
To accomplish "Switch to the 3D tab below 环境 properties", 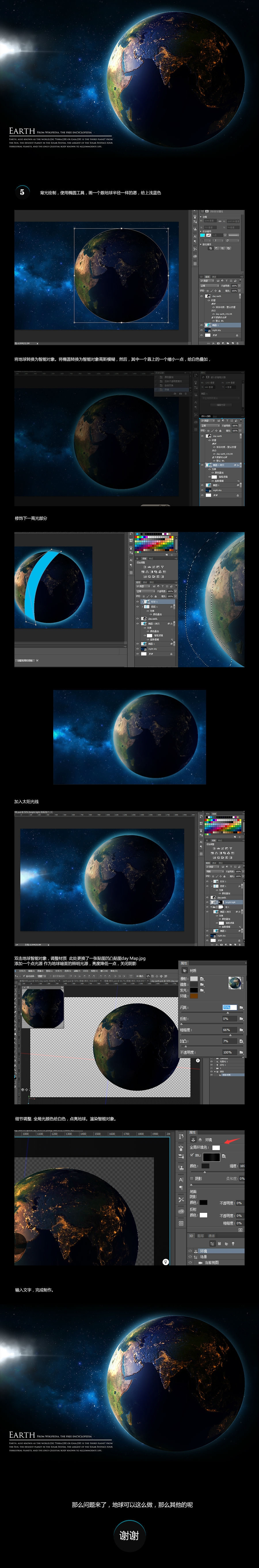I will pyautogui.click(x=191, y=1236).
